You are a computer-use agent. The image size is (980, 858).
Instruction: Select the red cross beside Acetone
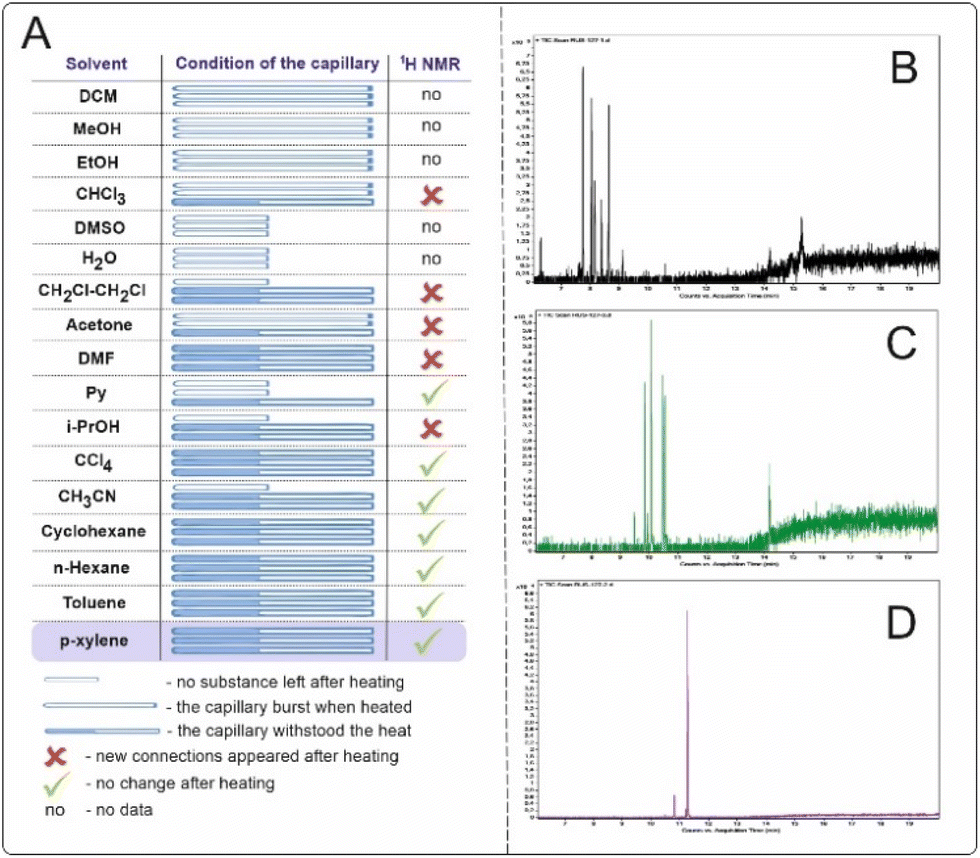432,326
